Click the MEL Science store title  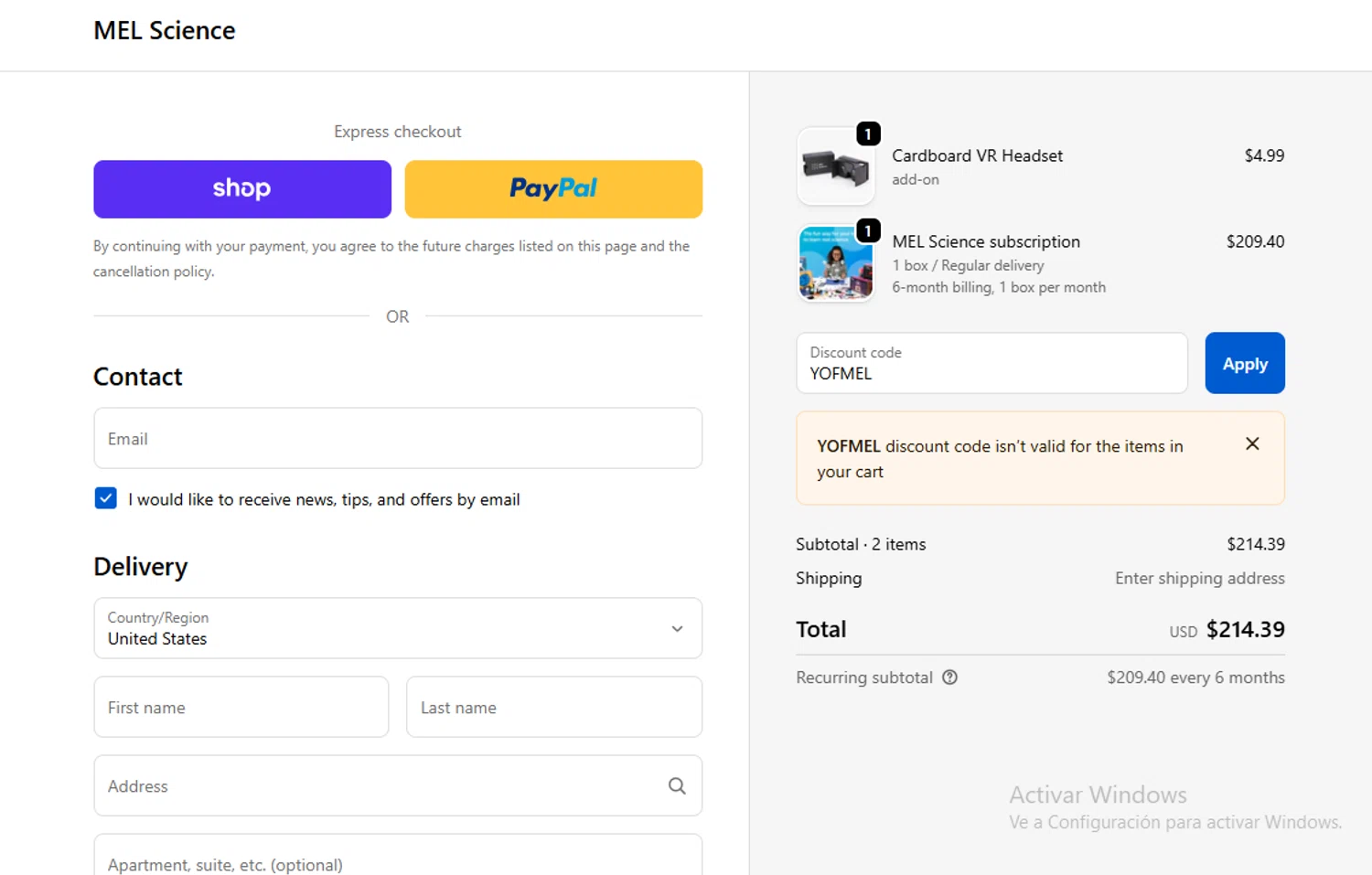point(165,30)
